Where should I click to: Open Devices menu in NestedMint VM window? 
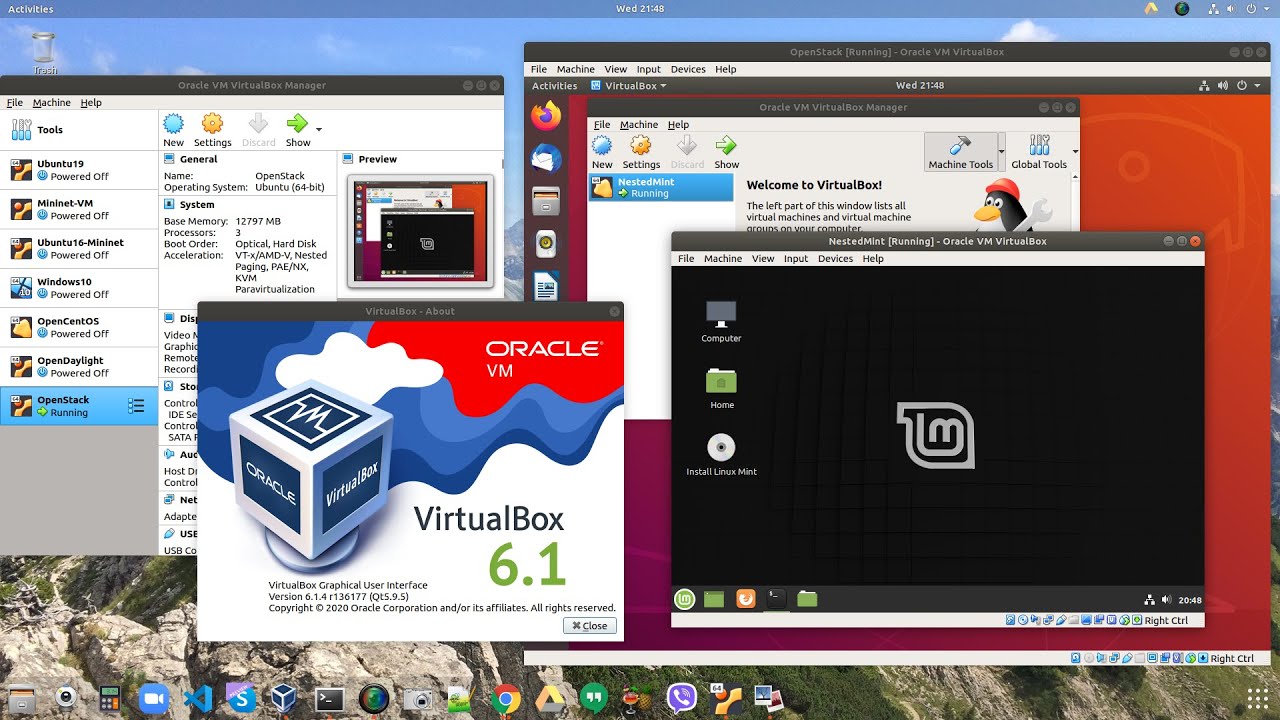click(835, 258)
